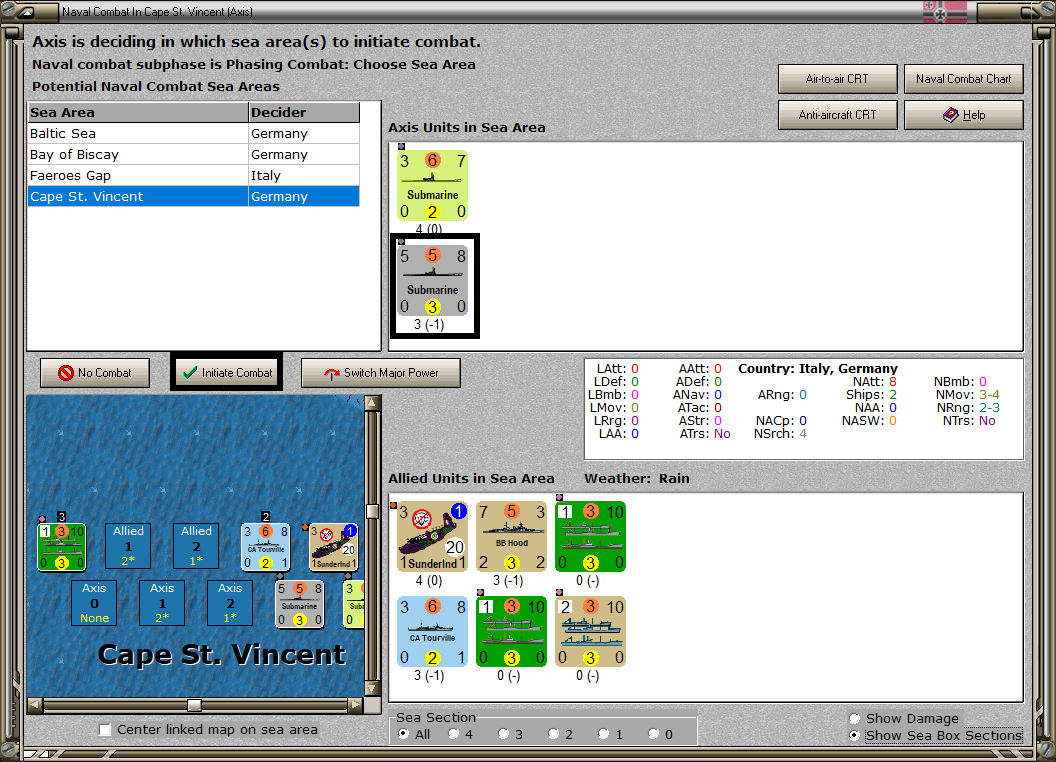Select the All sea section radio button
The height and width of the screenshot is (762, 1056).
pyautogui.click(x=403, y=734)
